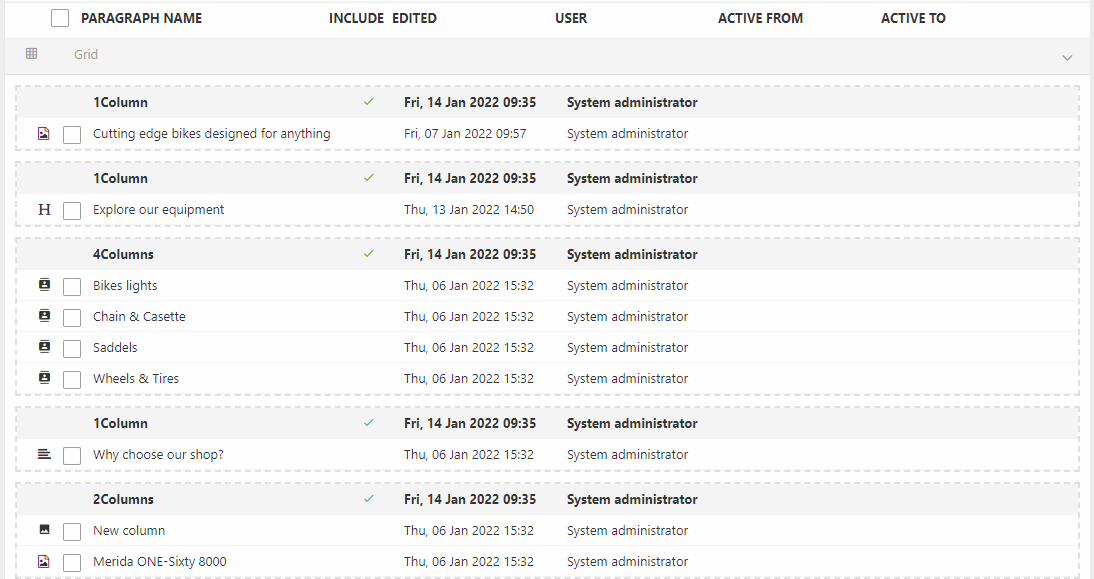Open the Cutting edge bikes paragraph

(x=211, y=134)
